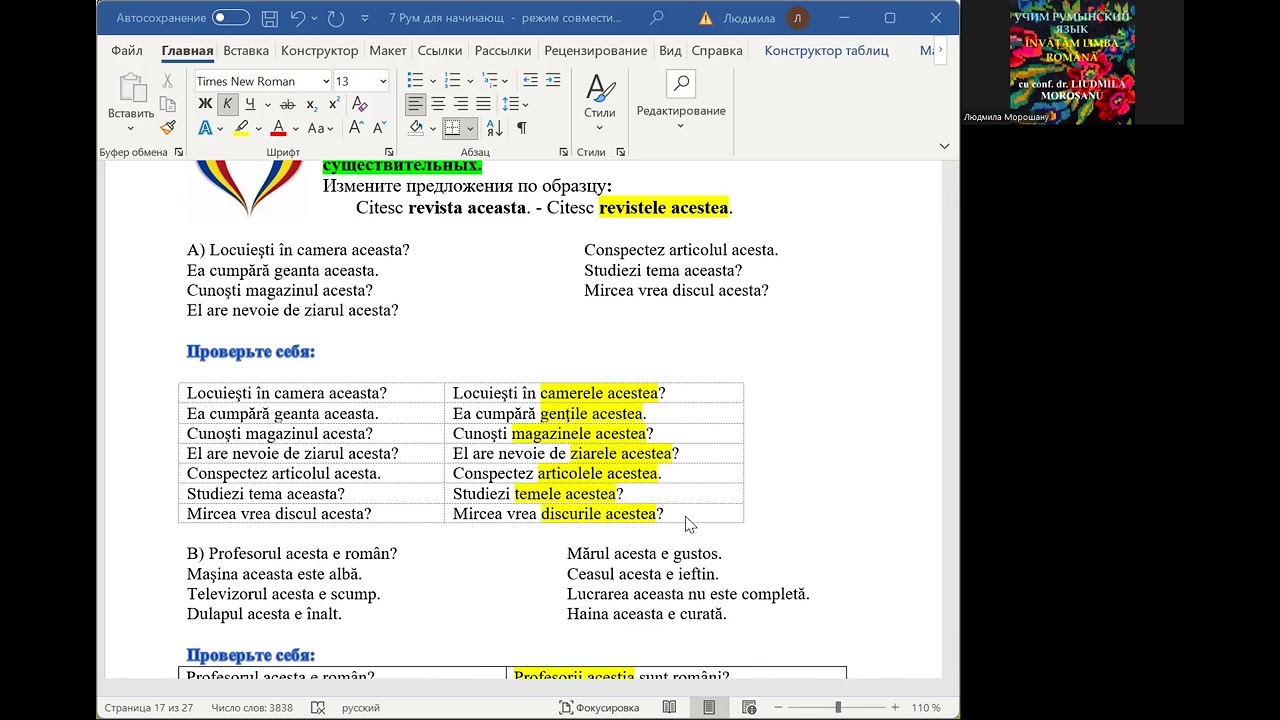Redo the last action
1280x720 pixels.
click(336, 18)
